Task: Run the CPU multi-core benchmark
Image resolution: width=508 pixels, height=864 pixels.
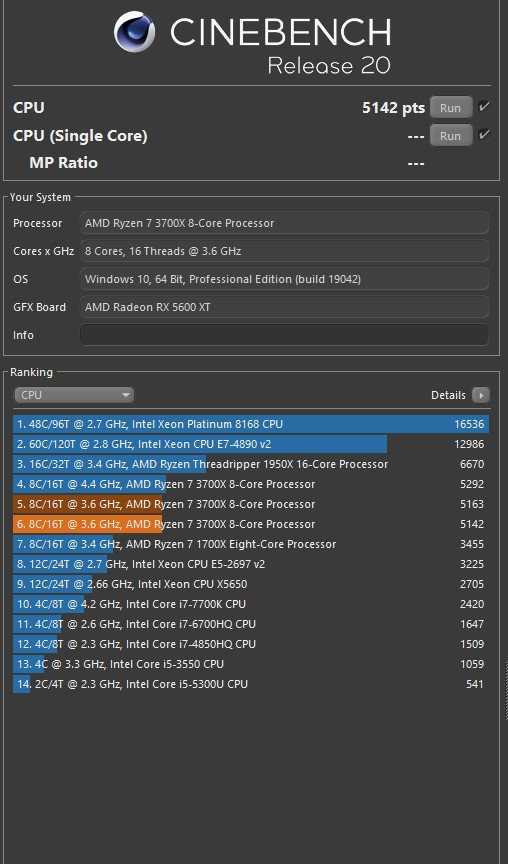Action: point(451,107)
